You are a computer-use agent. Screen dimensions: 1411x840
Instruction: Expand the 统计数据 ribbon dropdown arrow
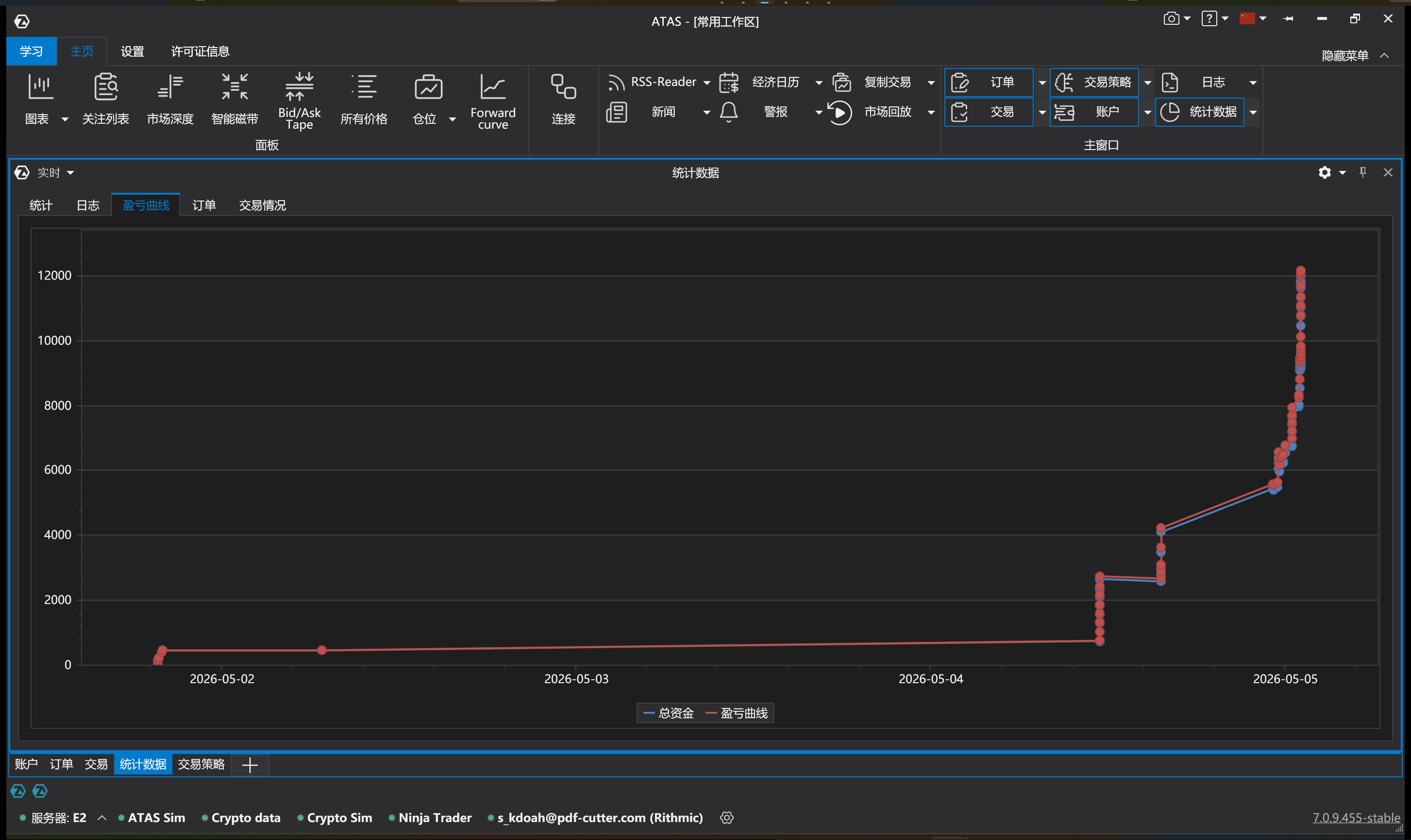click(1253, 113)
